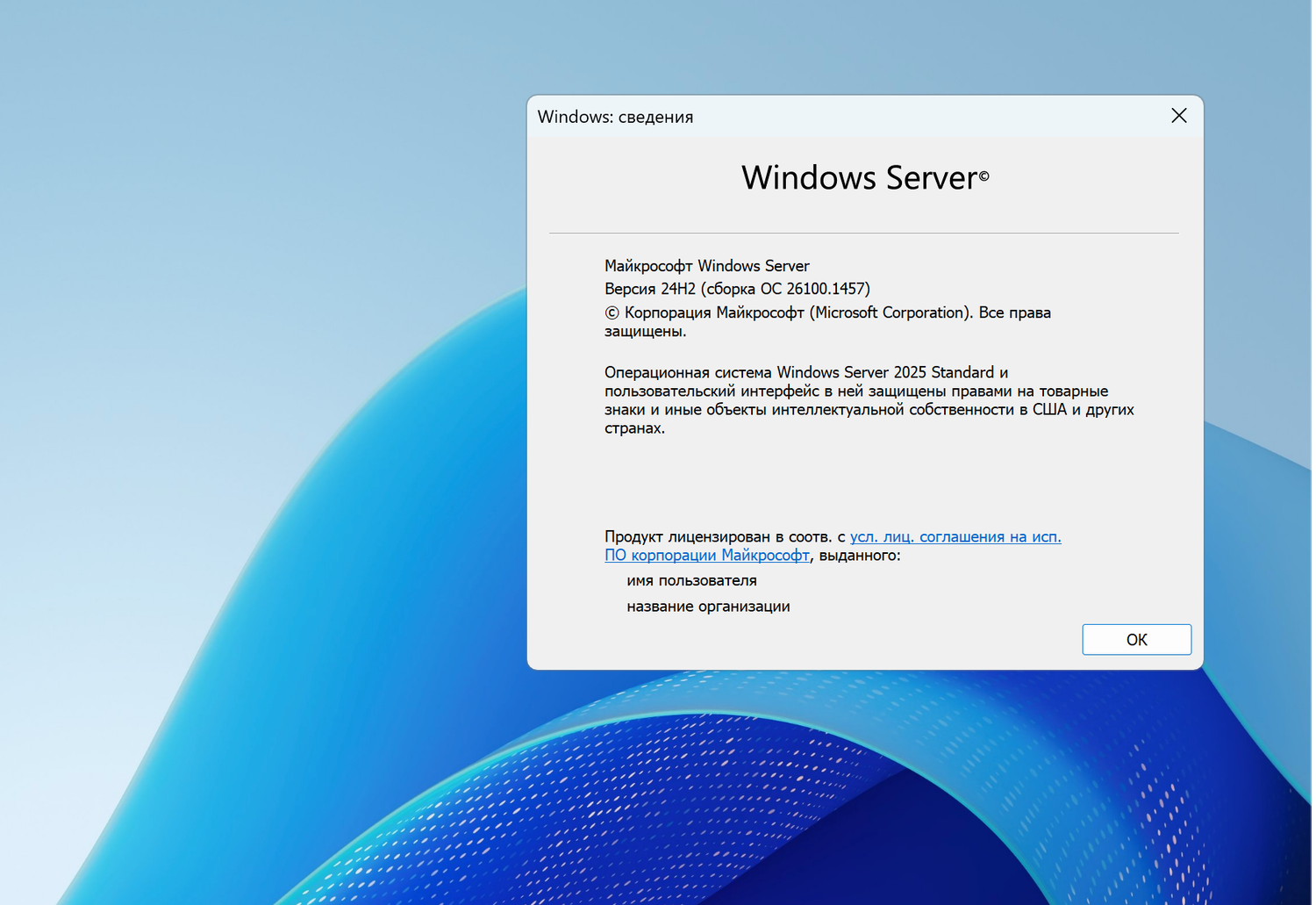Click the имя пользователя username field text
This screenshot has width=1316, height=905.
tap(691, 580)
